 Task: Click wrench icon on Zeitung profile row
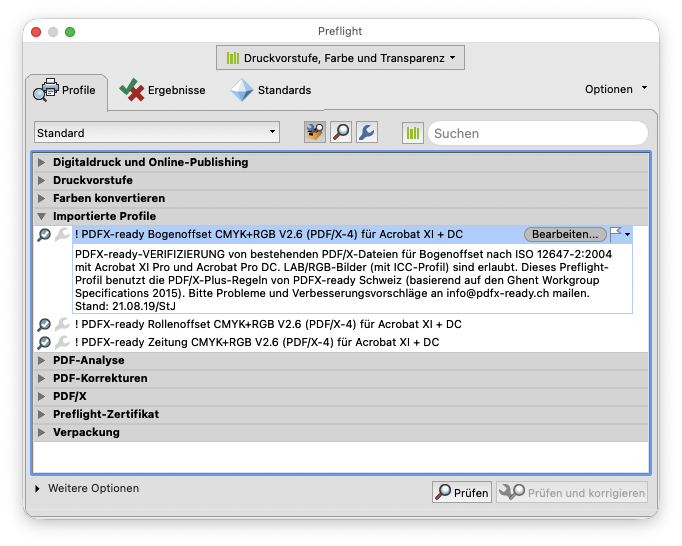(x=62, y=342)
